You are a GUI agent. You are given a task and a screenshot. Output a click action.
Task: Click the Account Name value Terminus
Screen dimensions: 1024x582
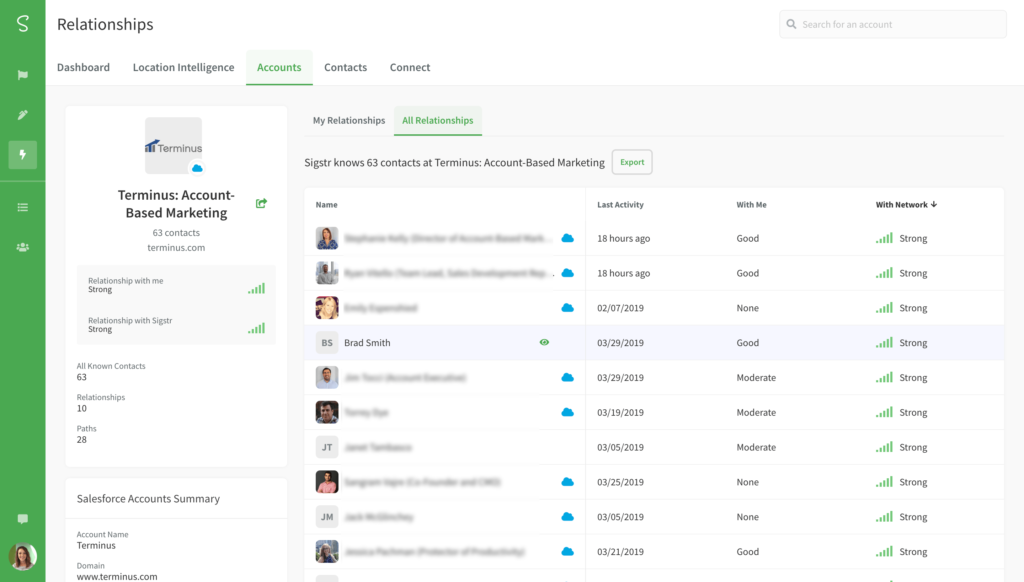click(x=96, y=545)
